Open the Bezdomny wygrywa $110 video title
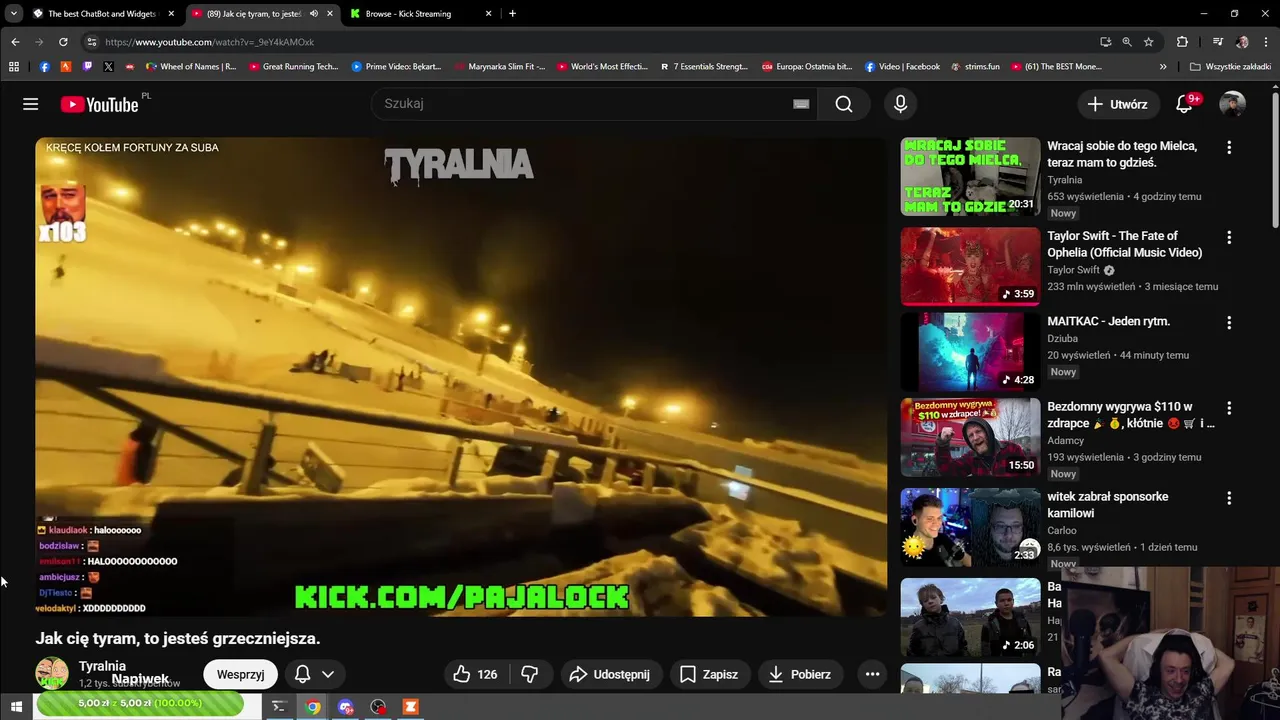Image resolution: width=1280 pixels, height=720 pixels. coord(1130,415)
